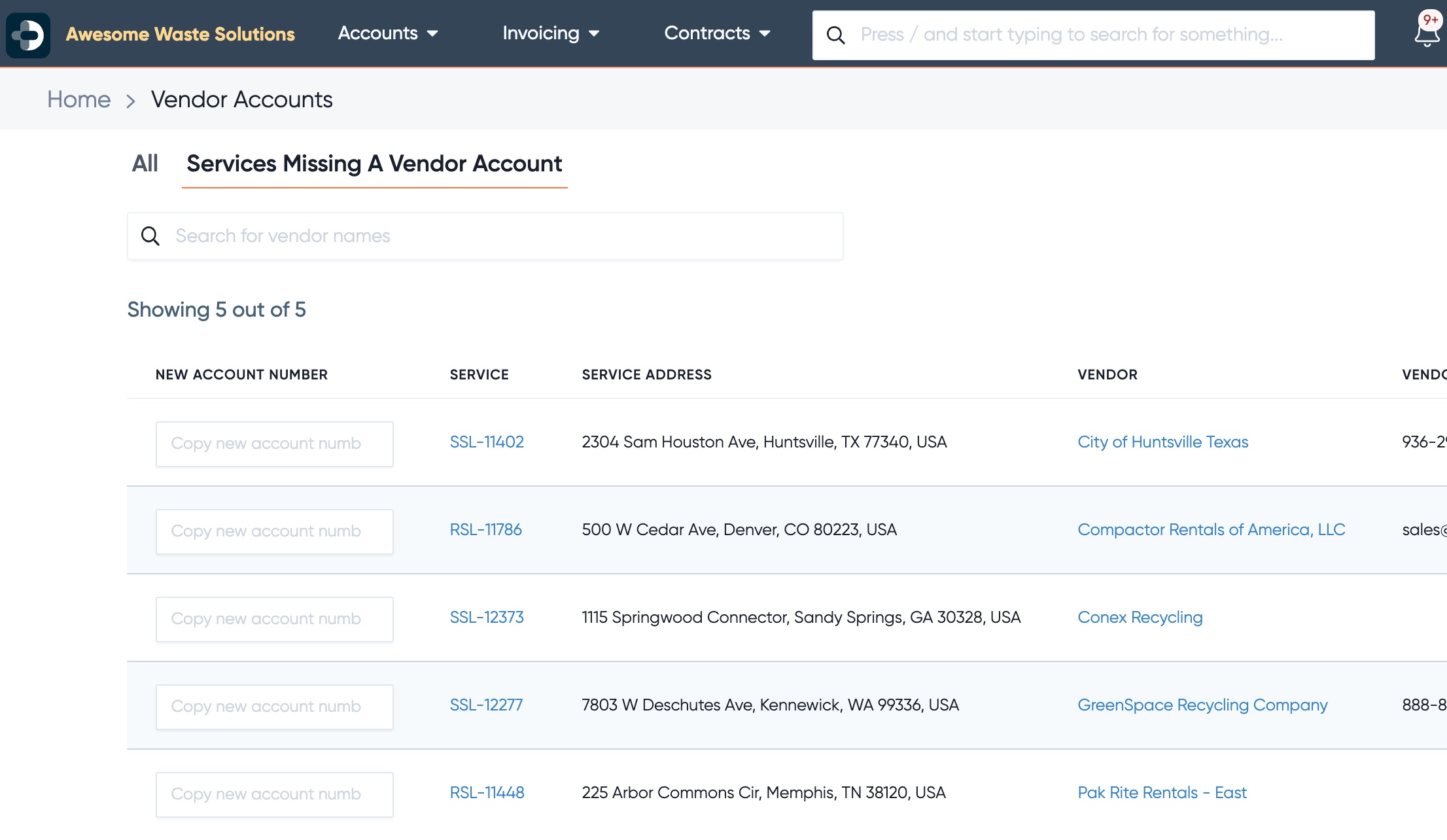Click address 7803 W Deschutes Ave, Kennewick
The width and height of the screenshot is (1447, 840).
click(770, 705)
